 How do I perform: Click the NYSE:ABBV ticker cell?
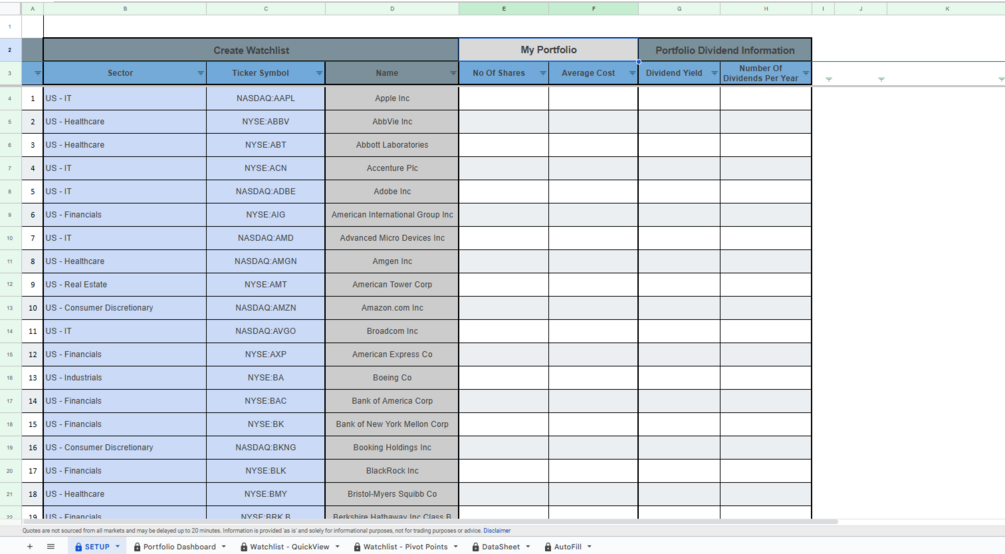[265, 121]
